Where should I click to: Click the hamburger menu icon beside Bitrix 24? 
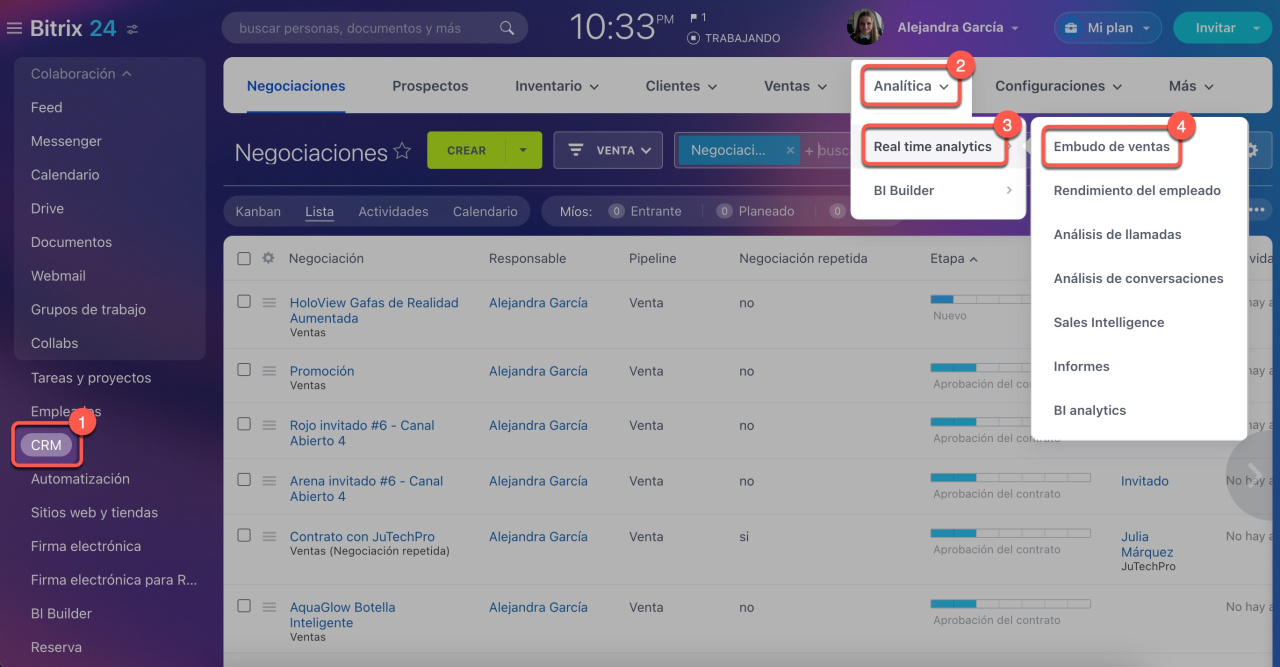coord(14,29)
